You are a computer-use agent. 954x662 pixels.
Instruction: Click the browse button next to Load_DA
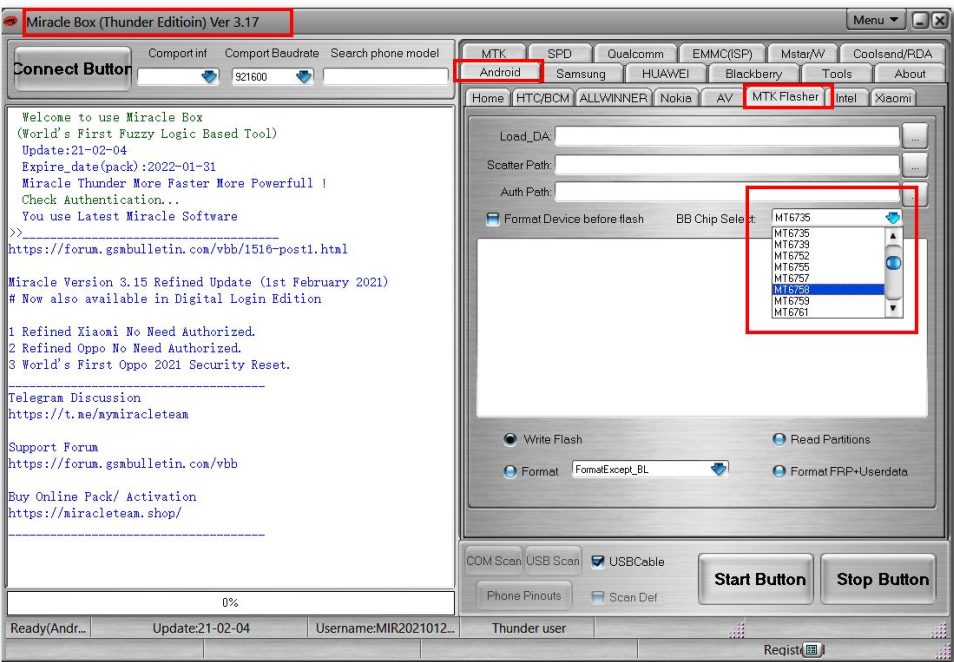tap(914, 137)
